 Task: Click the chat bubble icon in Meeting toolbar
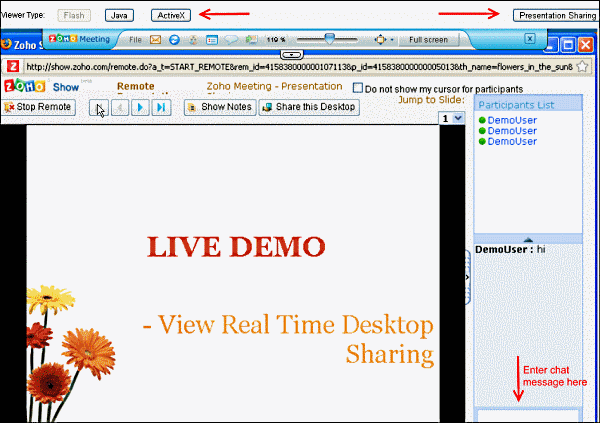coord(229,40)
